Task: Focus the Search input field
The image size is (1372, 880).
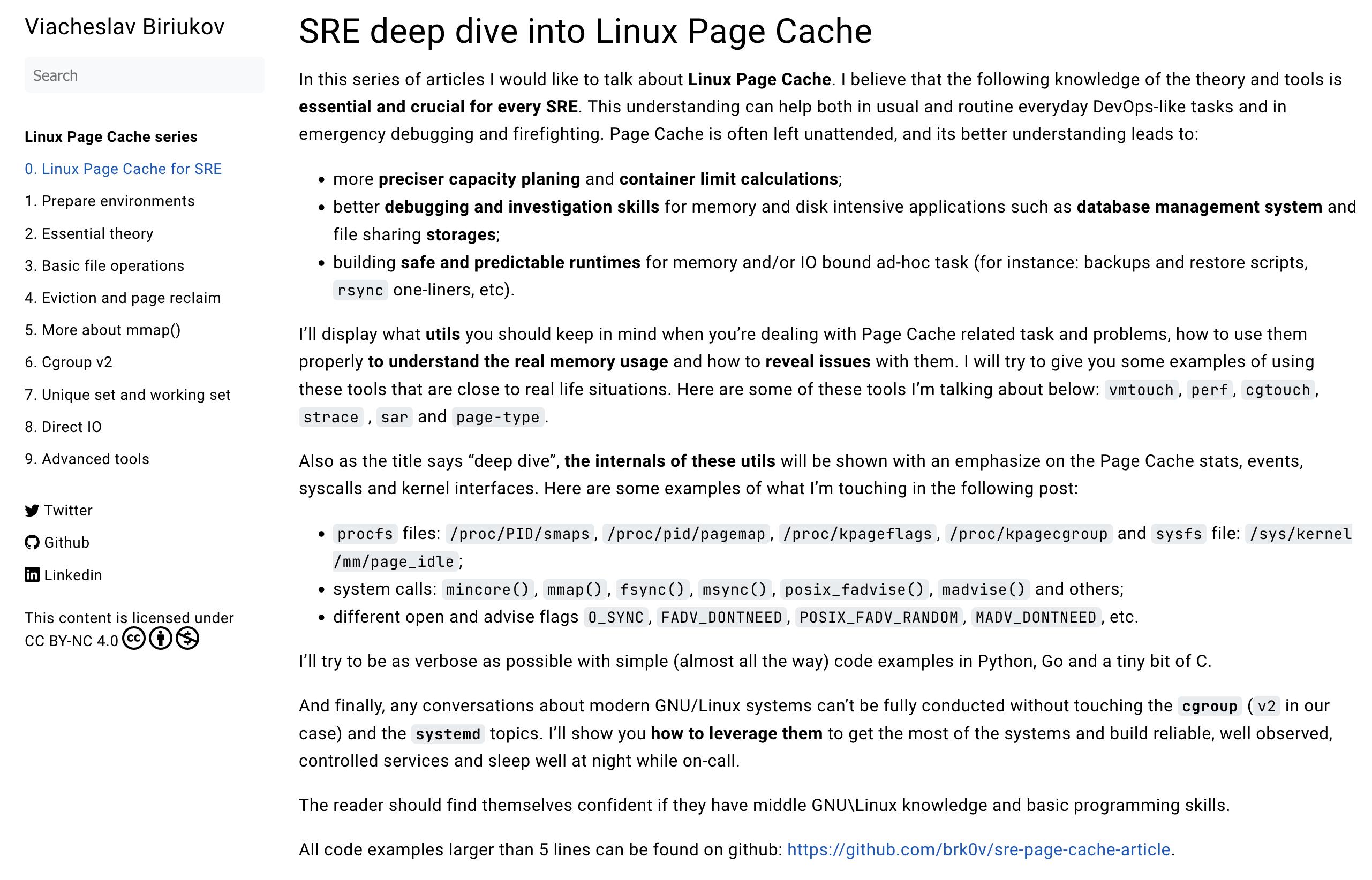Action: 144,75
